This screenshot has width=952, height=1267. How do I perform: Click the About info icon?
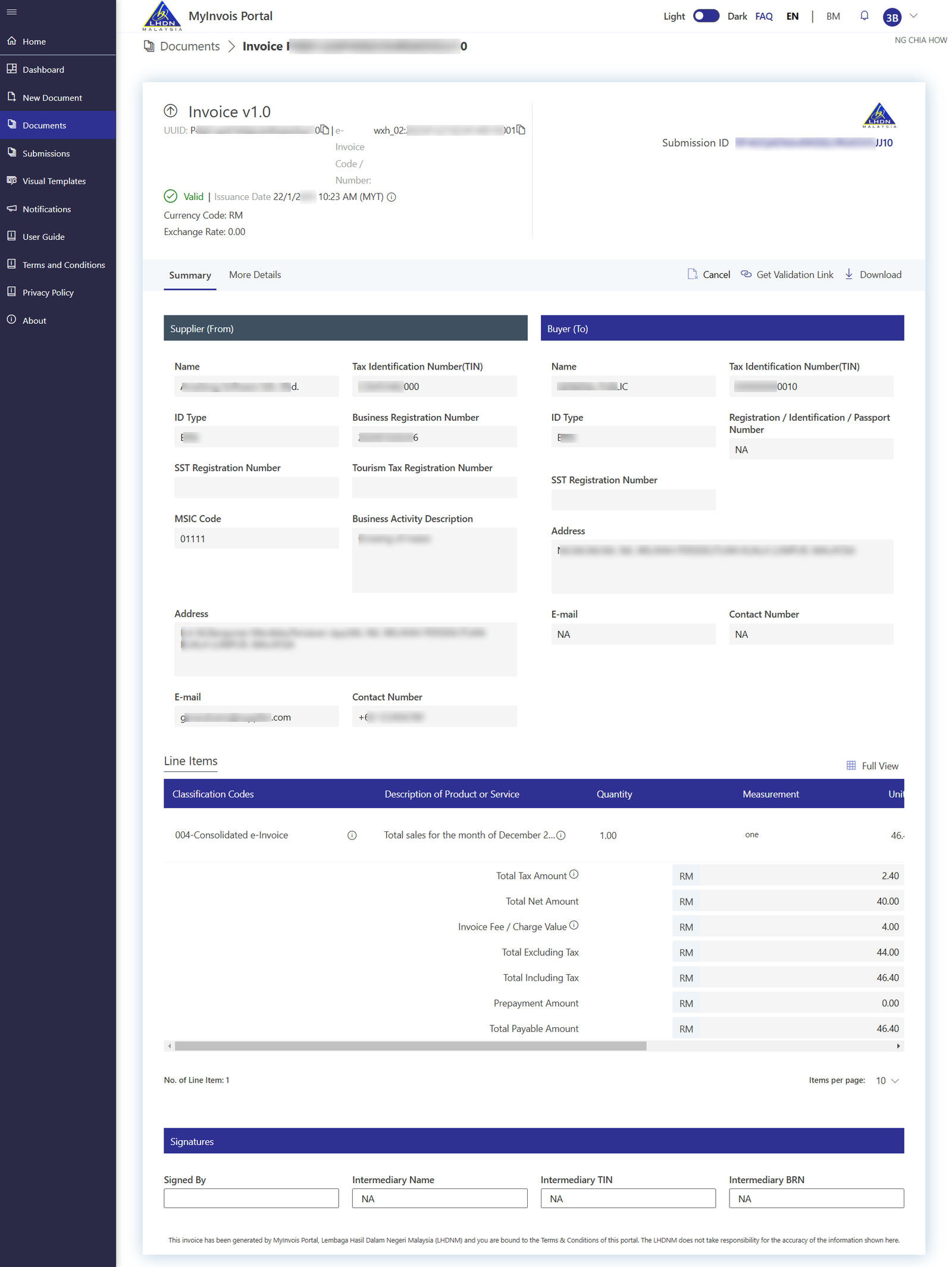[x=12, y=320]
